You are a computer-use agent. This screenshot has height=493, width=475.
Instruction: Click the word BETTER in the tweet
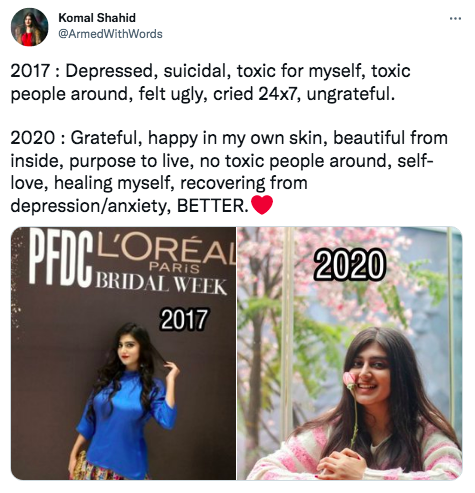(x=212, y=206)
